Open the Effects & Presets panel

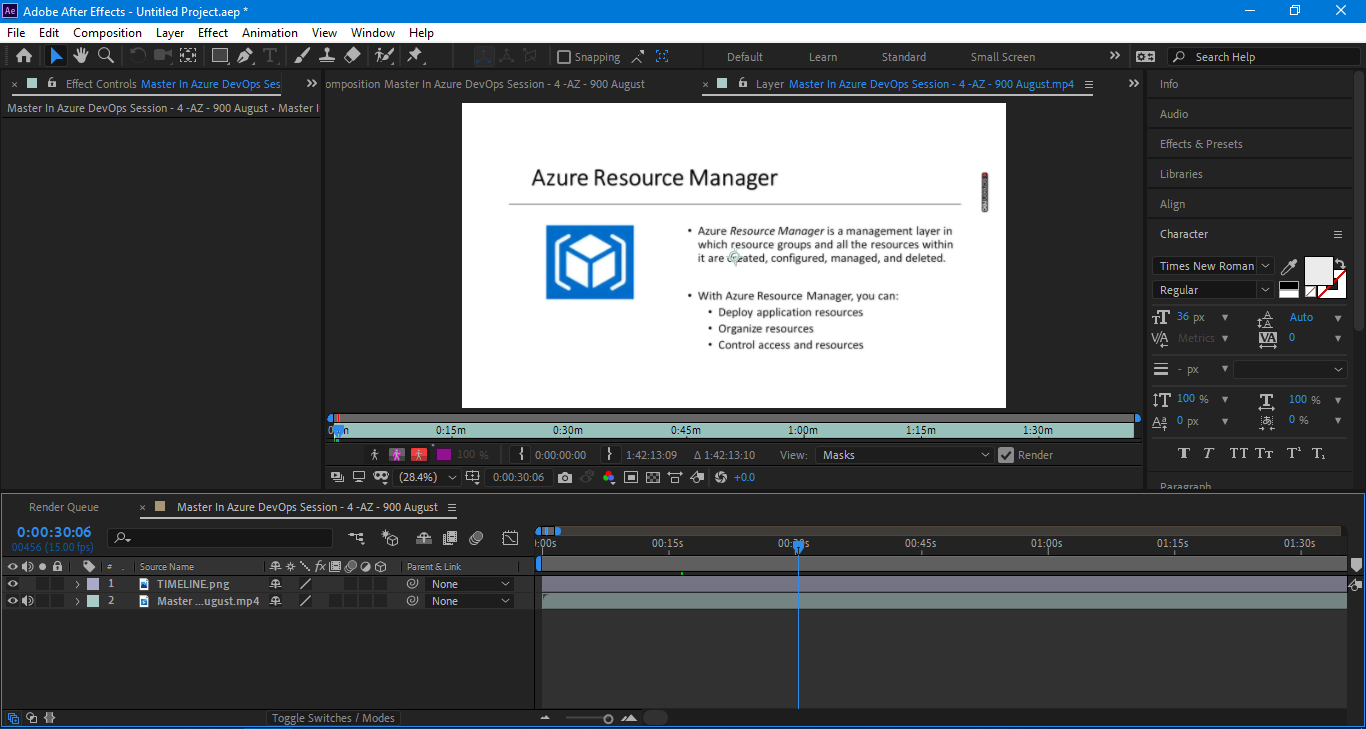coord(1201,144)
